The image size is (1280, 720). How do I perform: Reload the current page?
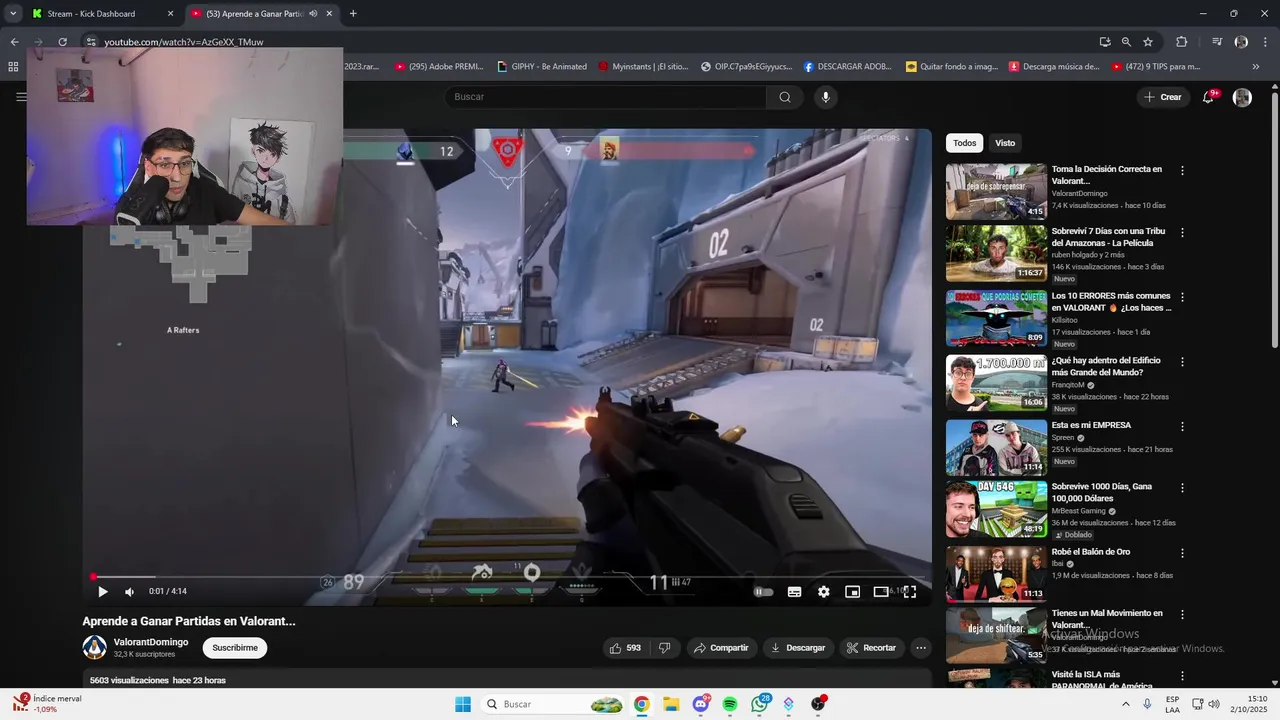pyautogui.click(x=62, y=42)
